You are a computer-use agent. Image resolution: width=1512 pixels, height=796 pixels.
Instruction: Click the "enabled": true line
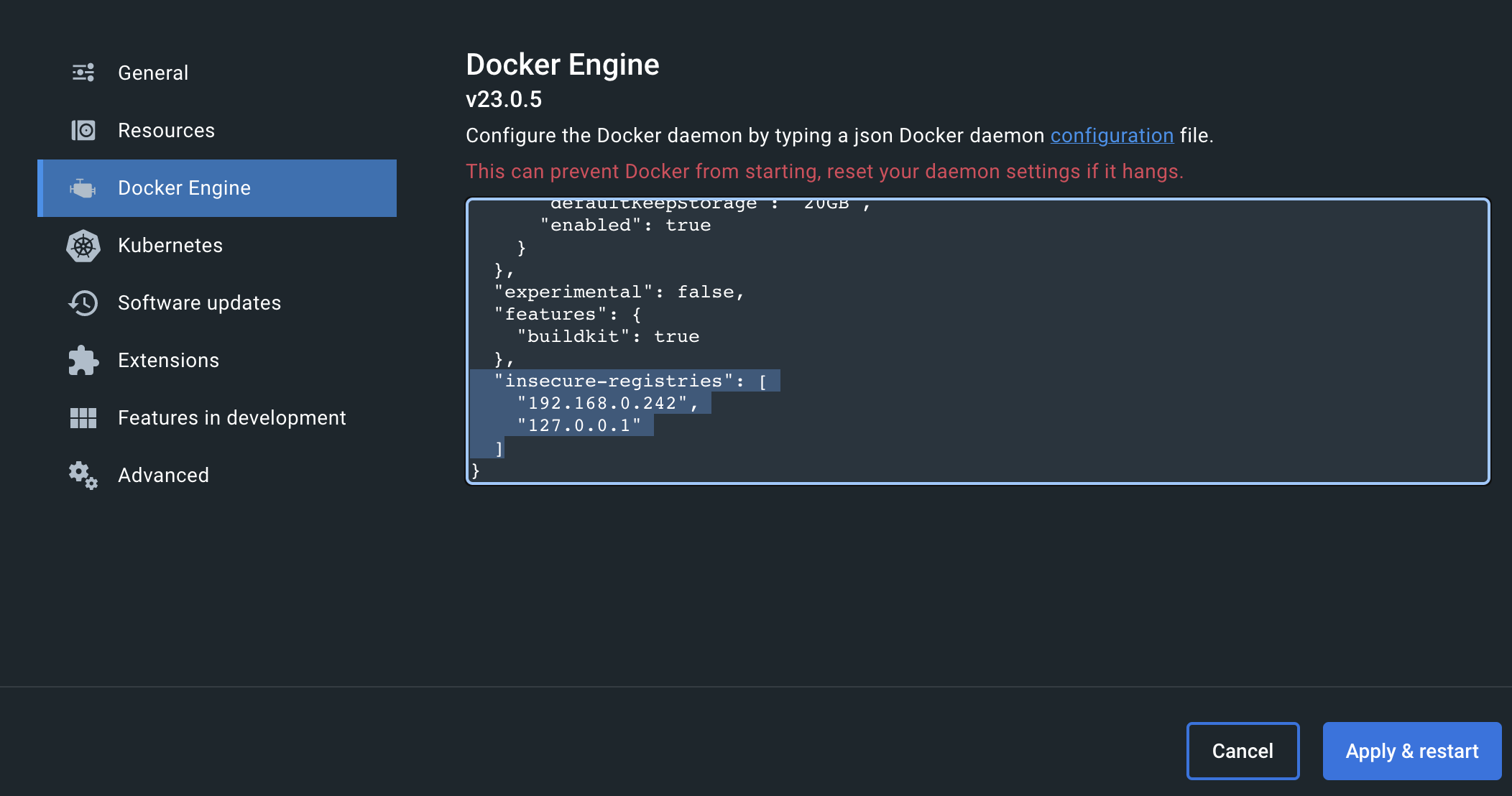pyautogui.click(x=625, y=226)
